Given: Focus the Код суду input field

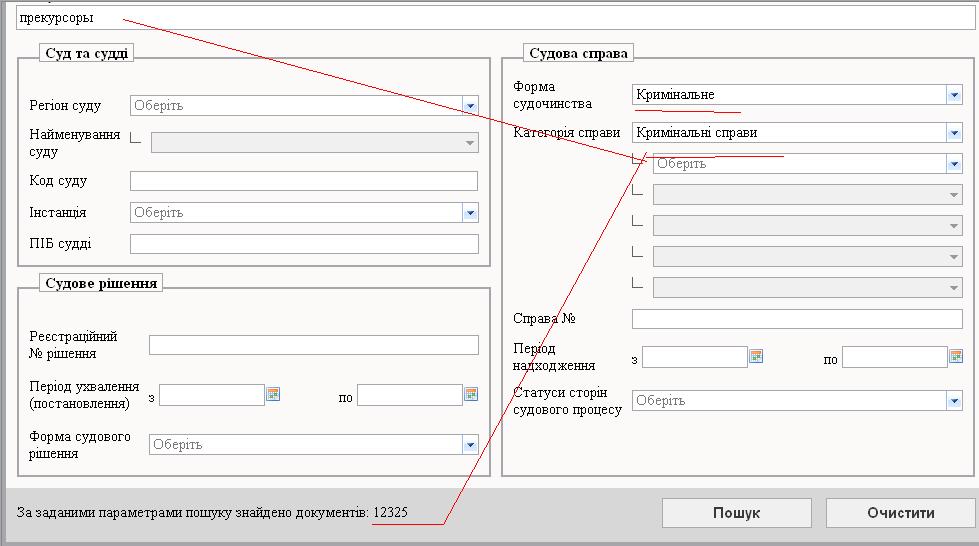Looking at the screenshot, I should point(304,181).
